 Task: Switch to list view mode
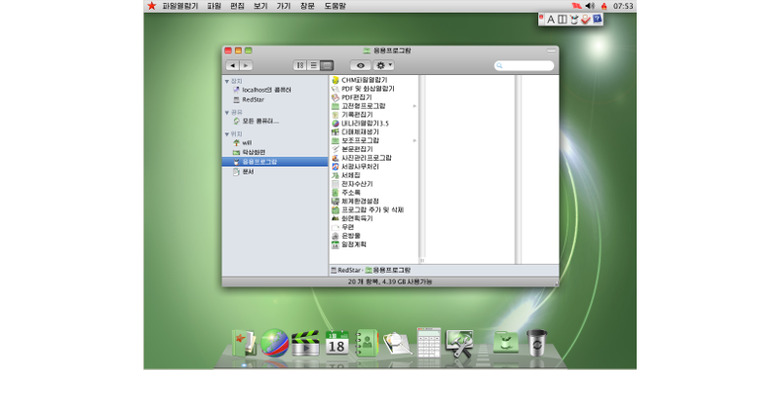click(313, 65)
